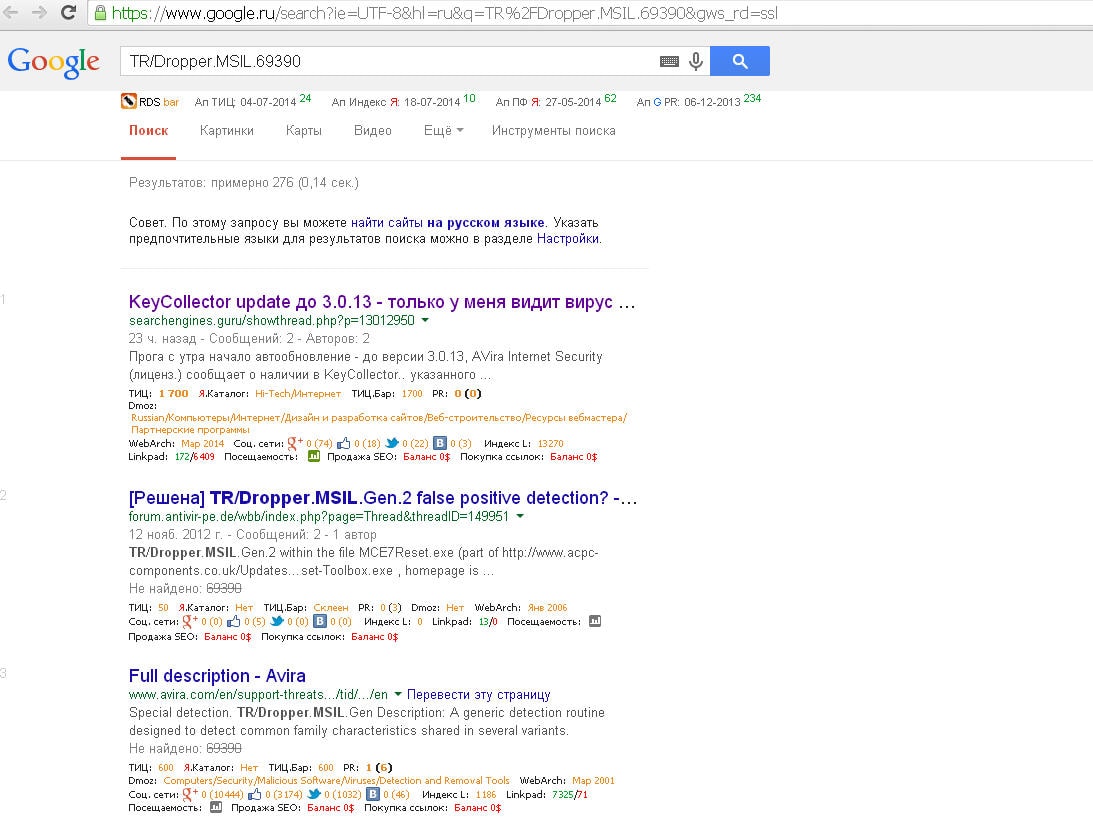Click the browser forward arrow
This screenshot has width=1093, height=818.
tap(39, 13)
